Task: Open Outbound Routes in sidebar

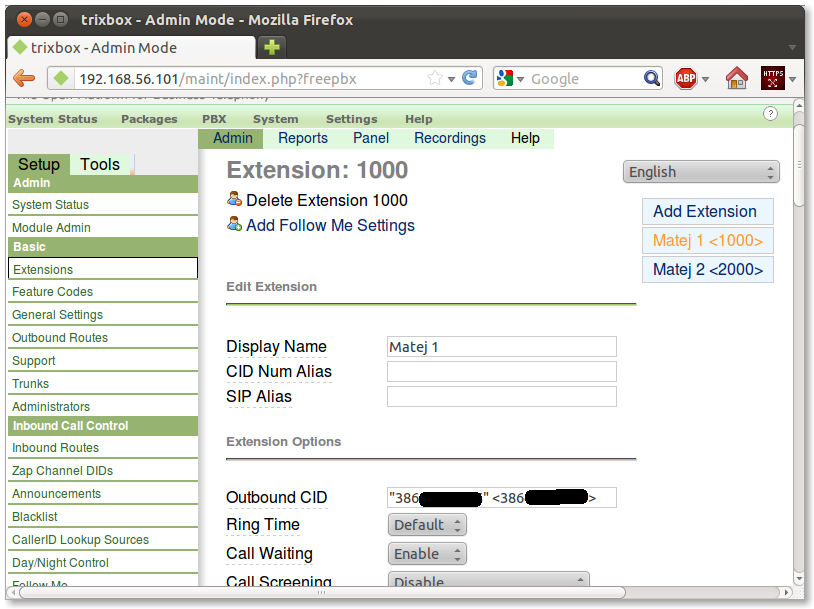Action: point(60,338)
